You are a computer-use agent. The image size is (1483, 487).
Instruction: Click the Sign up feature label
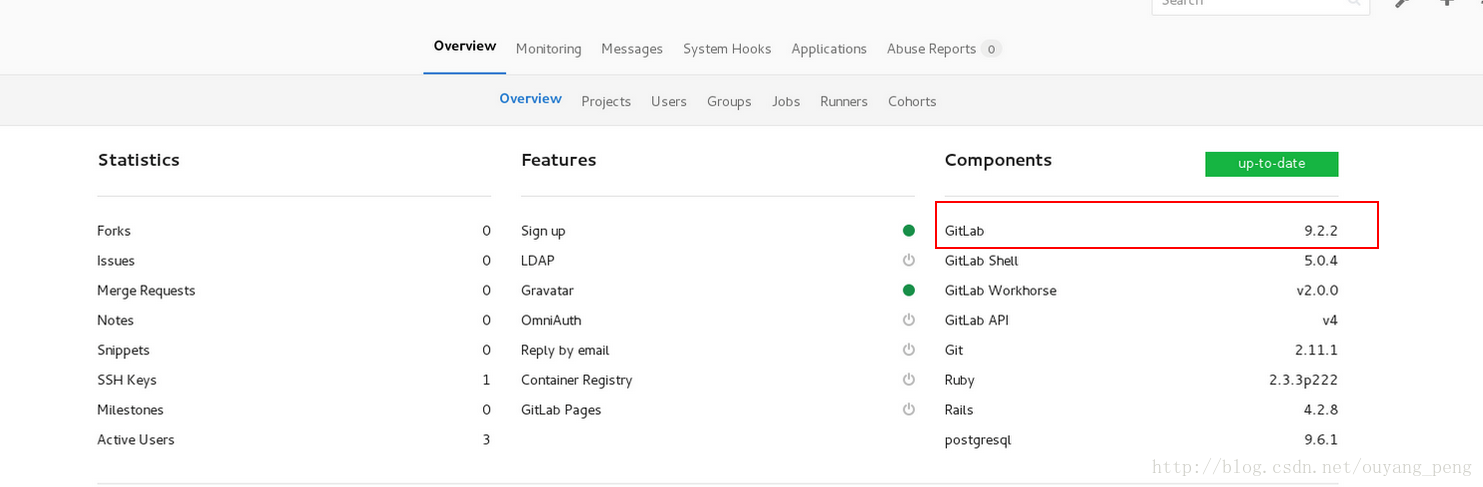[x=543, y=231]
